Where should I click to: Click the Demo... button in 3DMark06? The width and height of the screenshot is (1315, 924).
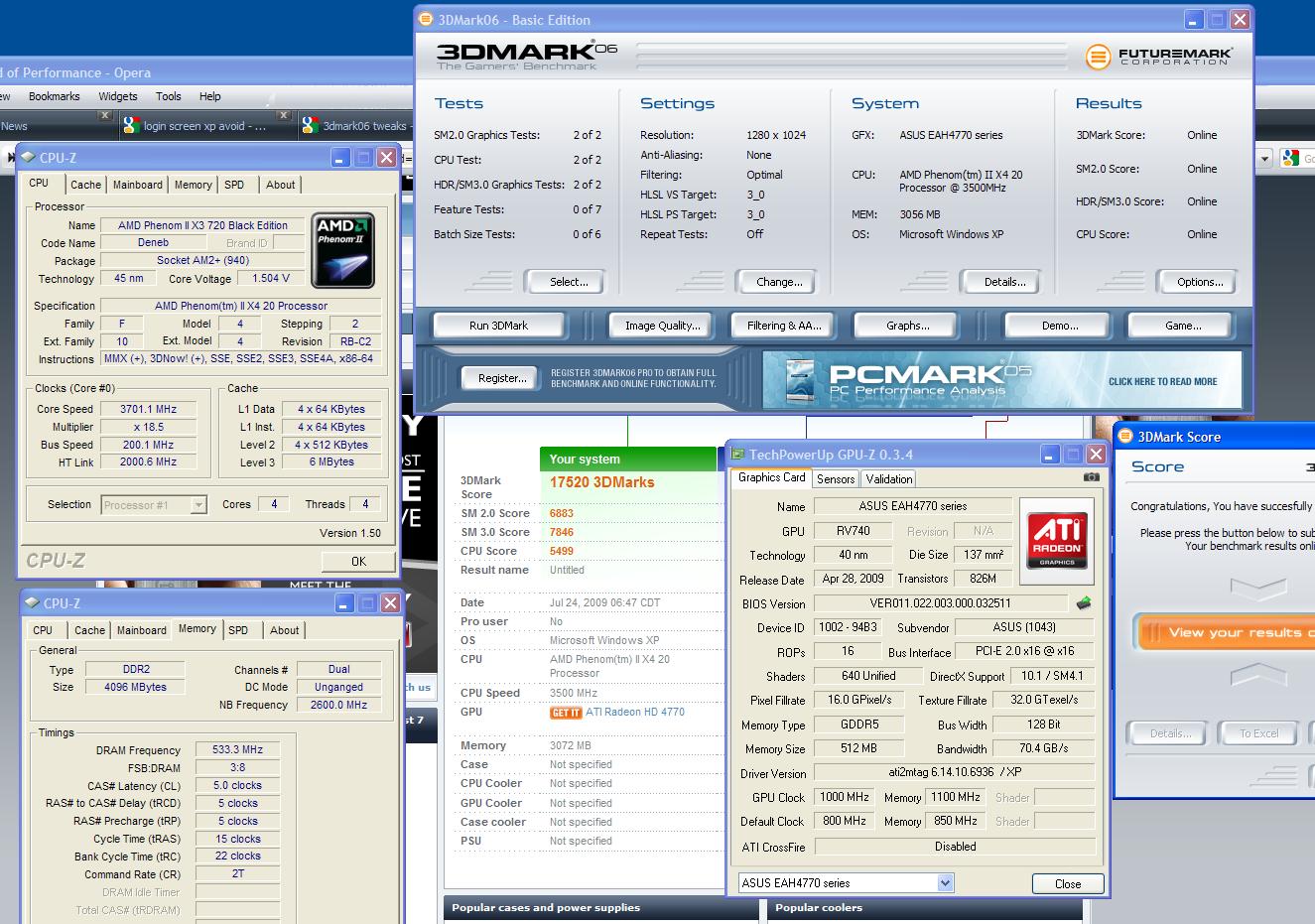[1059, 326]
